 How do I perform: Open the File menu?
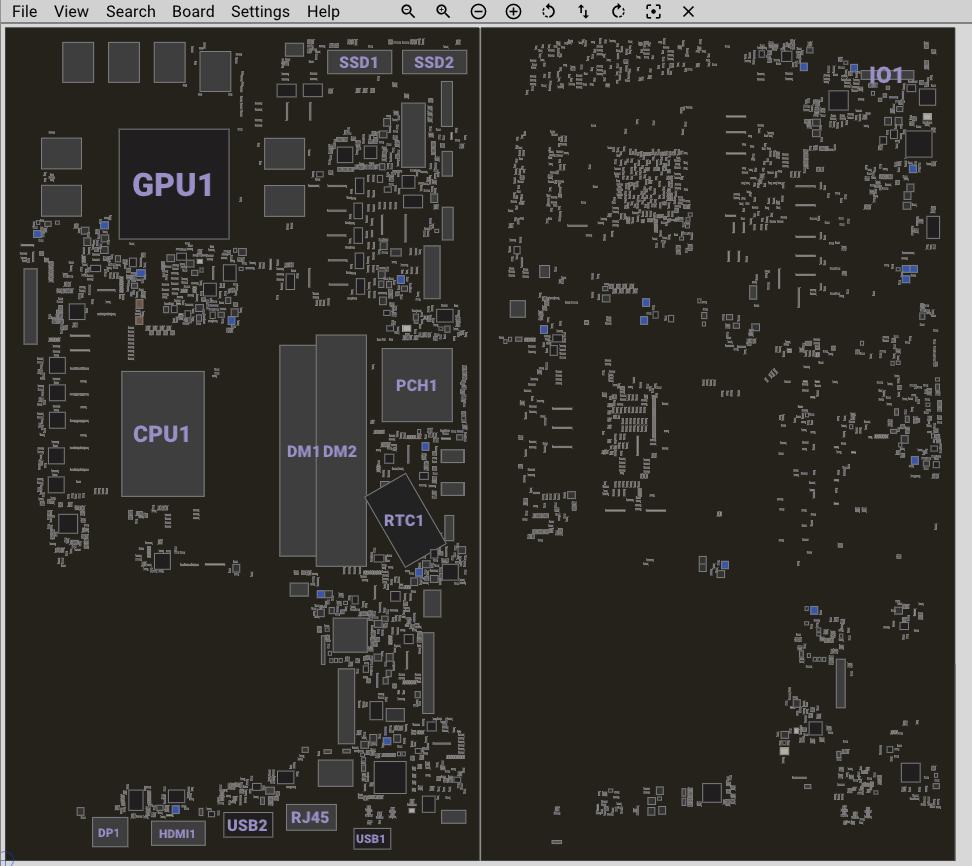click(25, 12)
